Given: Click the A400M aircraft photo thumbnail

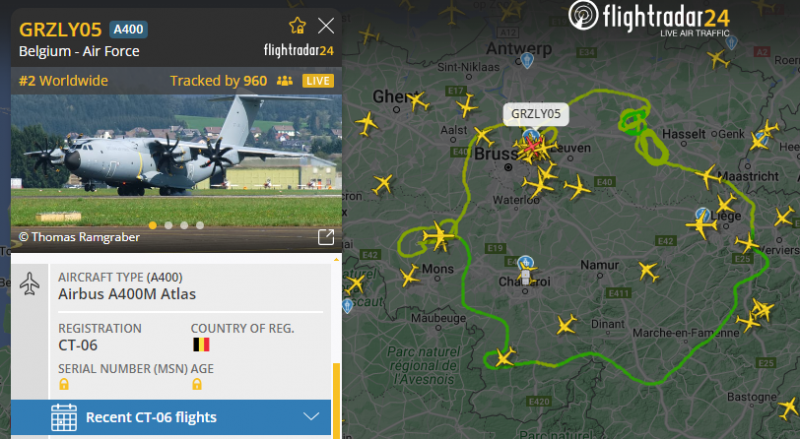Looking at the screenshot, I should [176, 161].
